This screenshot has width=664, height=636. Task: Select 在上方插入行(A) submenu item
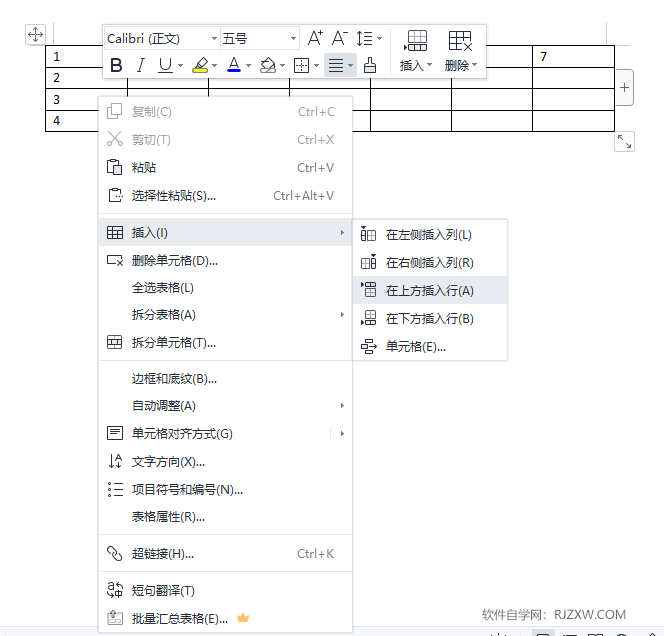coord(430,290)
